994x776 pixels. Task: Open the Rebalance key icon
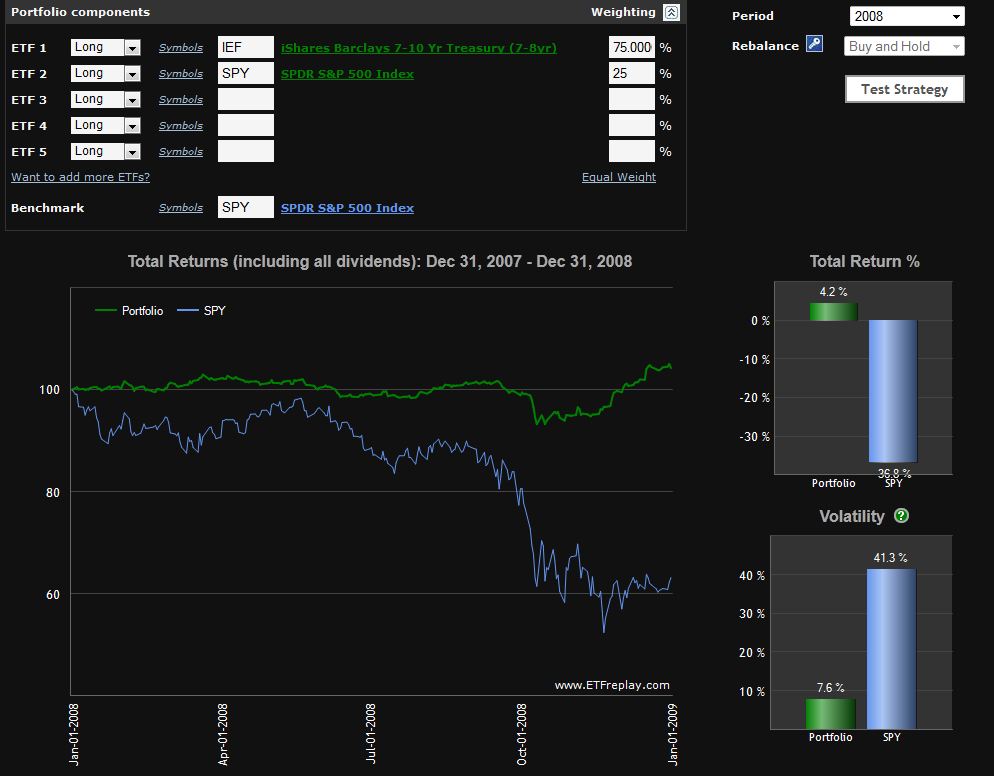[814, 44]
